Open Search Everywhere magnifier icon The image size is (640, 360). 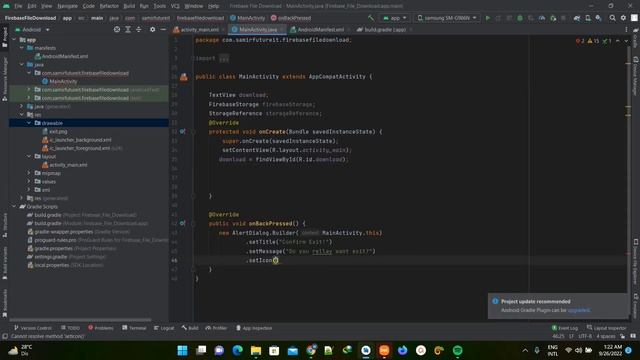(x=612, y=18)
